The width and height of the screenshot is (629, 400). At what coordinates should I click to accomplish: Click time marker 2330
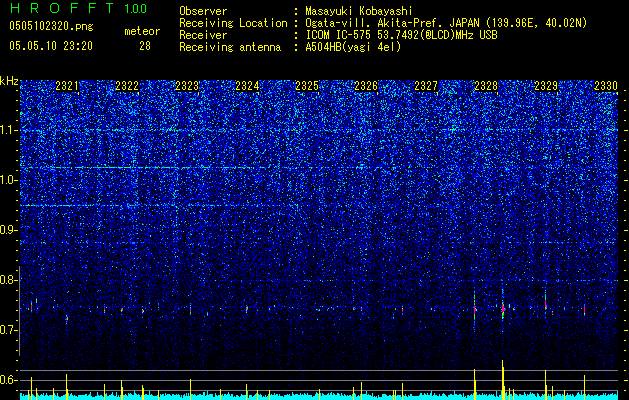(x=606, y=86)
